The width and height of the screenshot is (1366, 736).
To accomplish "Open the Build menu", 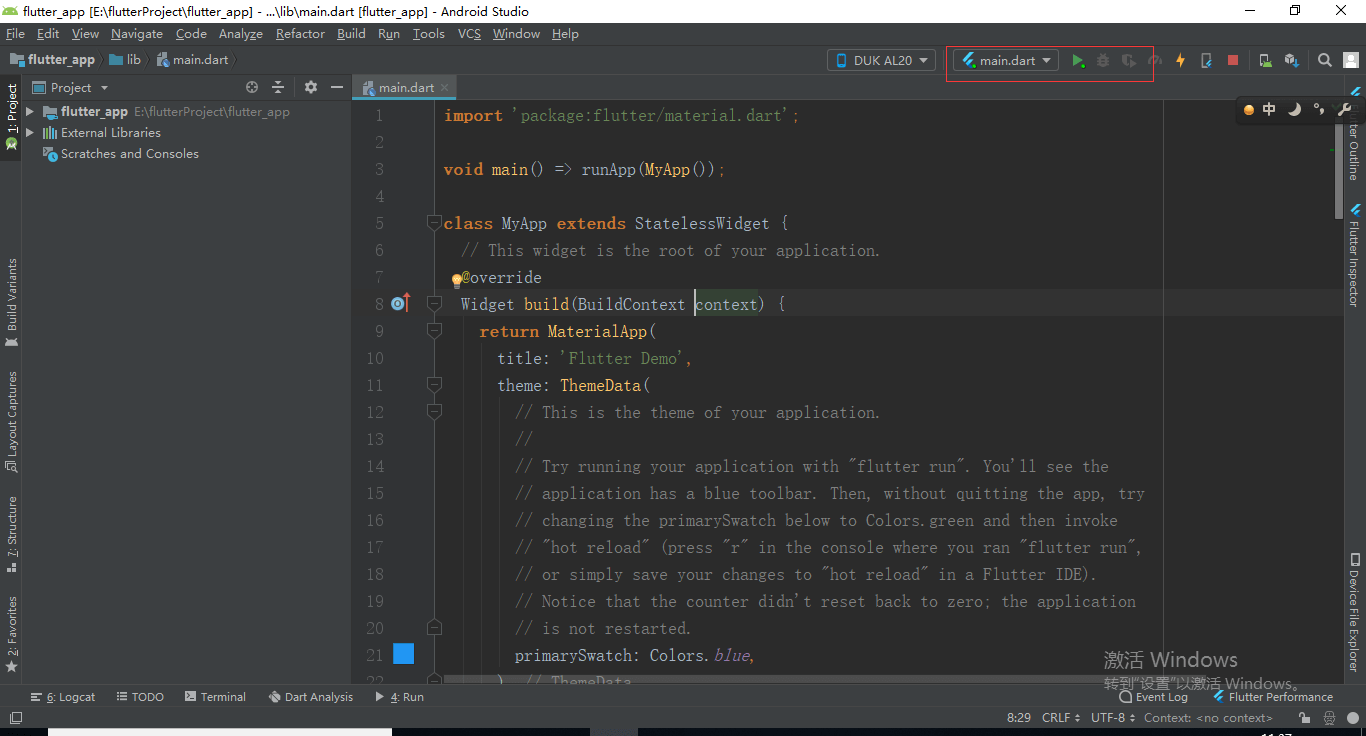I will click(351, 33).
